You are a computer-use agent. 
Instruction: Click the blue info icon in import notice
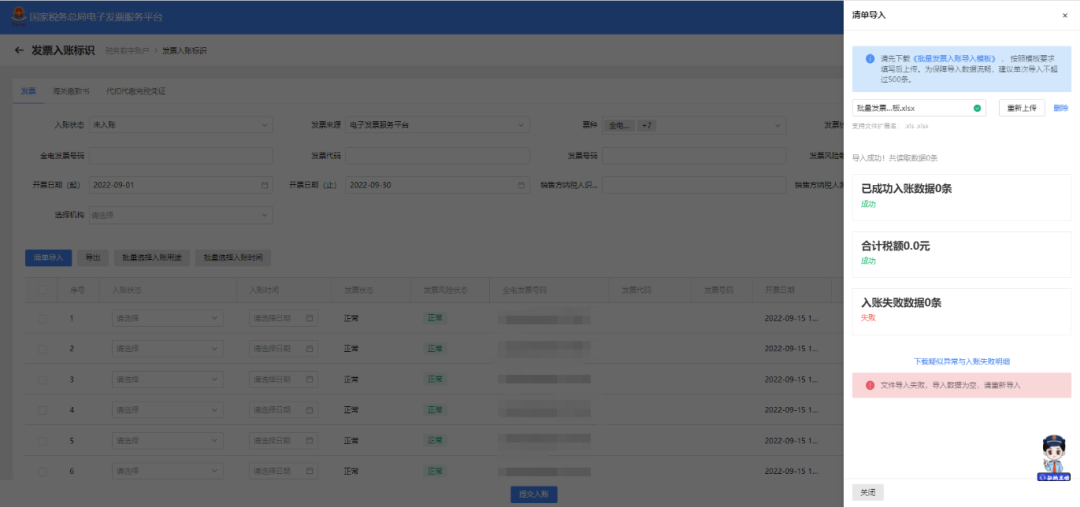(869, 58)
